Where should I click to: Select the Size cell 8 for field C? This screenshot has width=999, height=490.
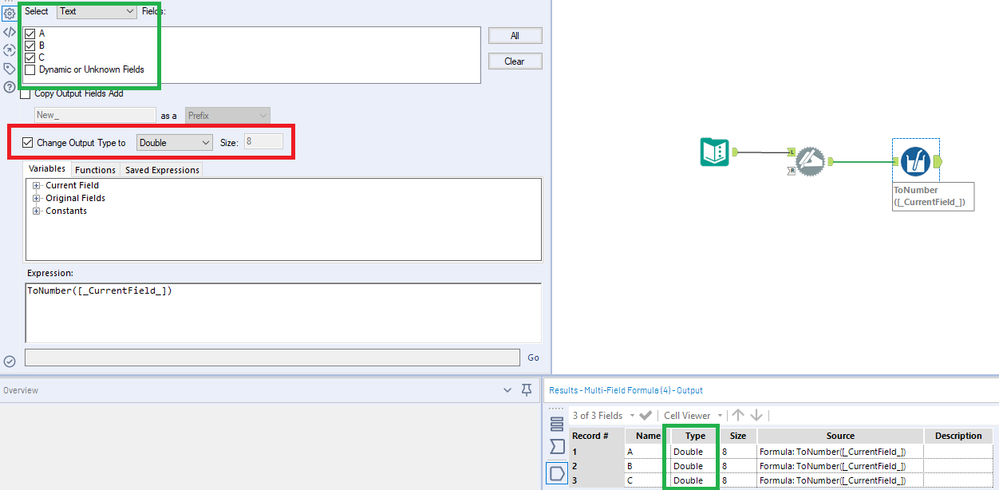click(738, 480)
